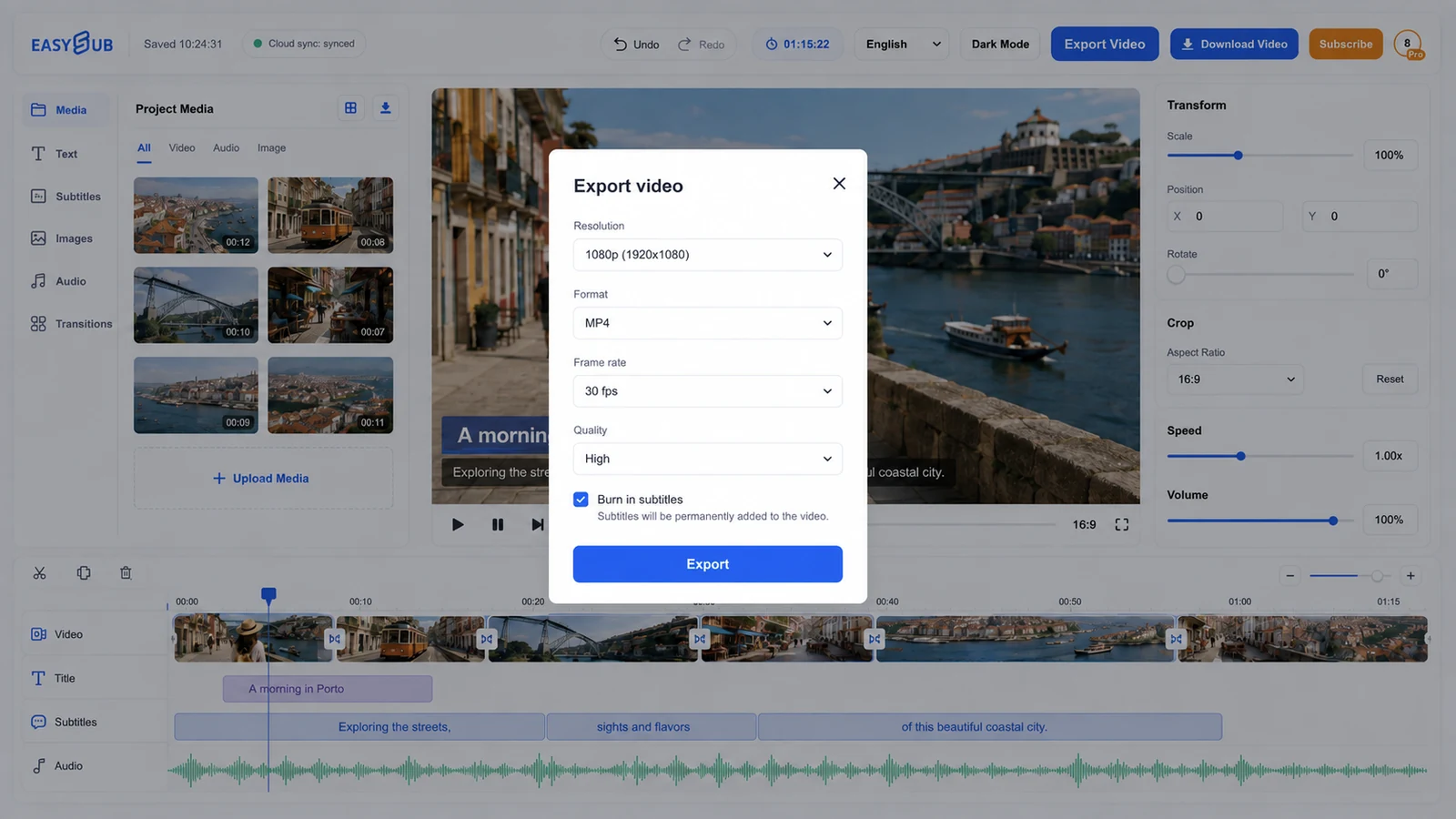This screenshot has height=819, width=1456.
Task: Select the yellow tram clip thumbnail 00:08
Action: [x=330, y=215]
